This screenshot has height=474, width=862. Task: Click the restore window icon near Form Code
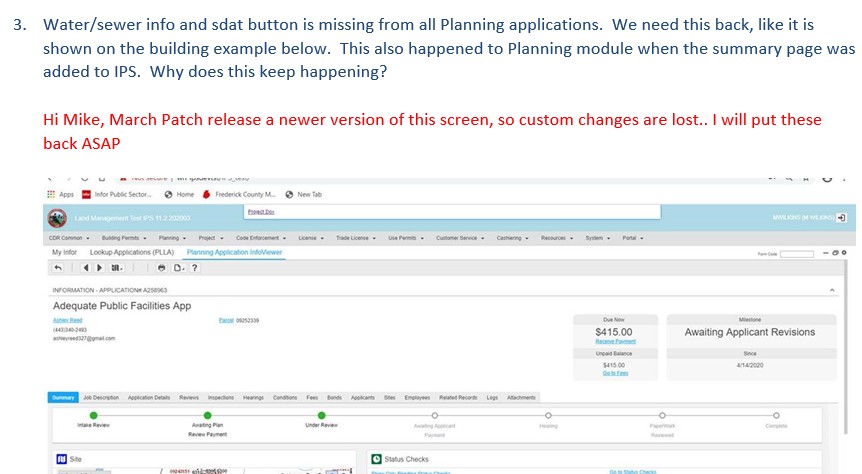coord(835,253)
